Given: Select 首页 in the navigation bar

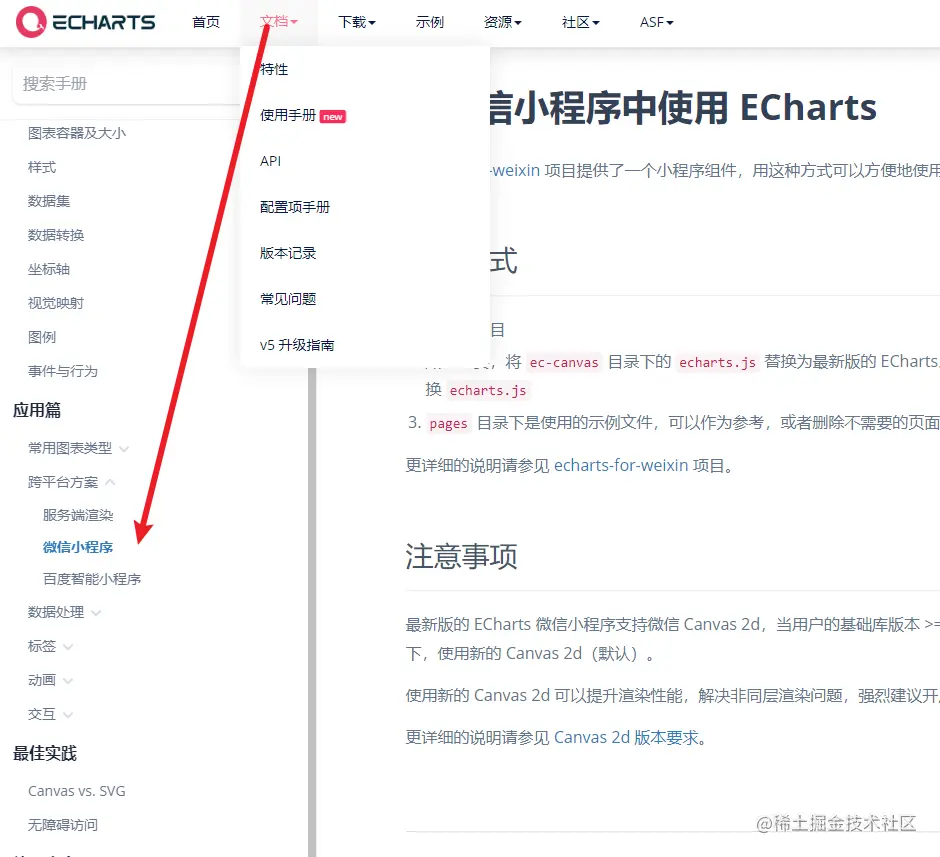Looking at the screenshot, I should 206,22.
